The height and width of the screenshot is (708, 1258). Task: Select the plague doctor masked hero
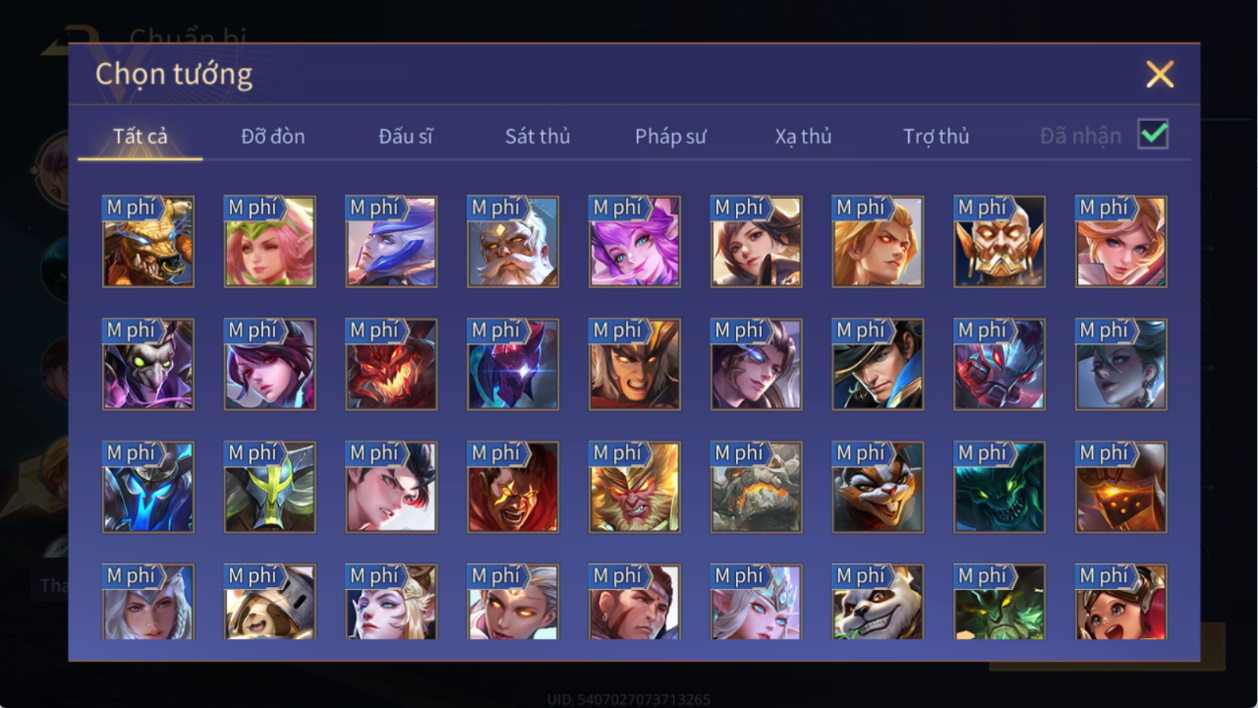(148, 365)
